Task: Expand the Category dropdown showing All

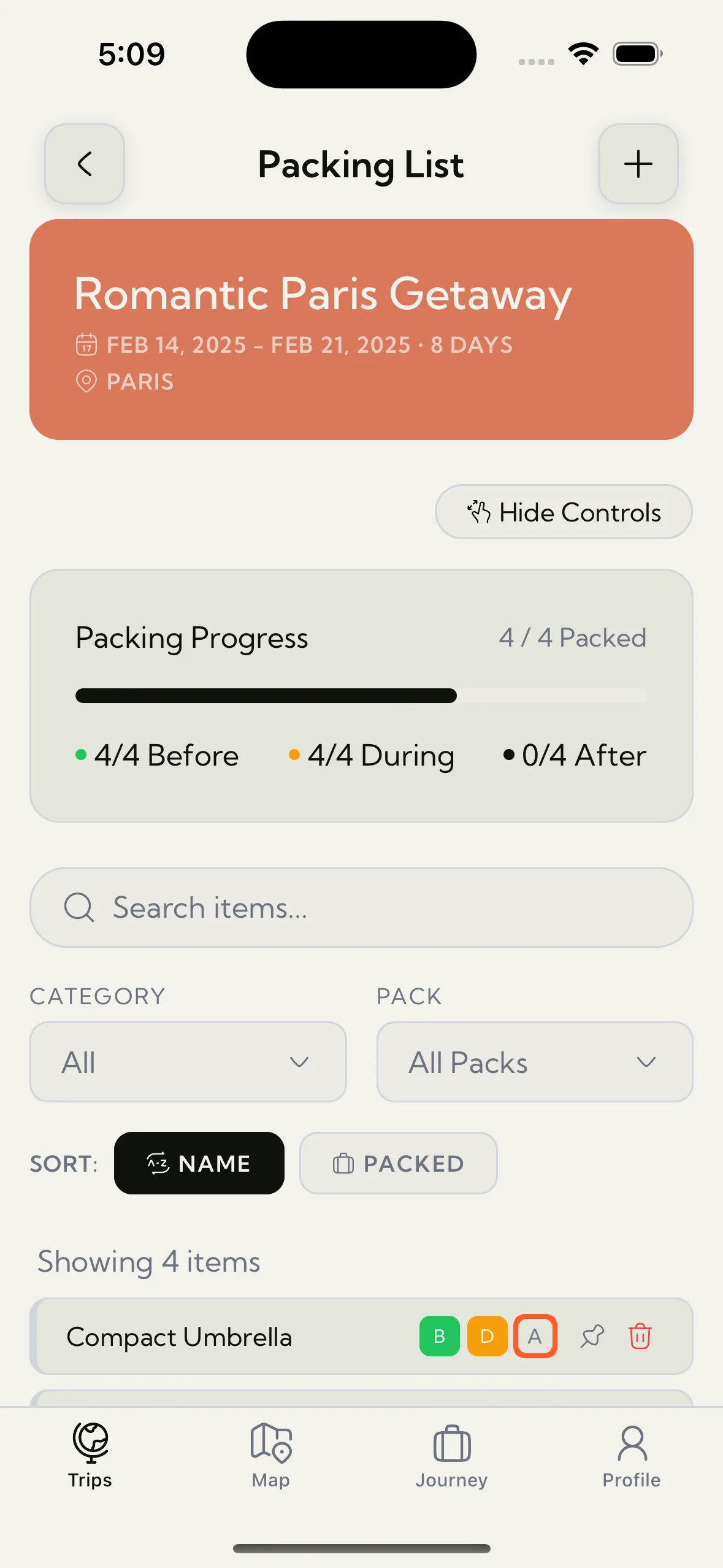Action: coord(188,1062)
